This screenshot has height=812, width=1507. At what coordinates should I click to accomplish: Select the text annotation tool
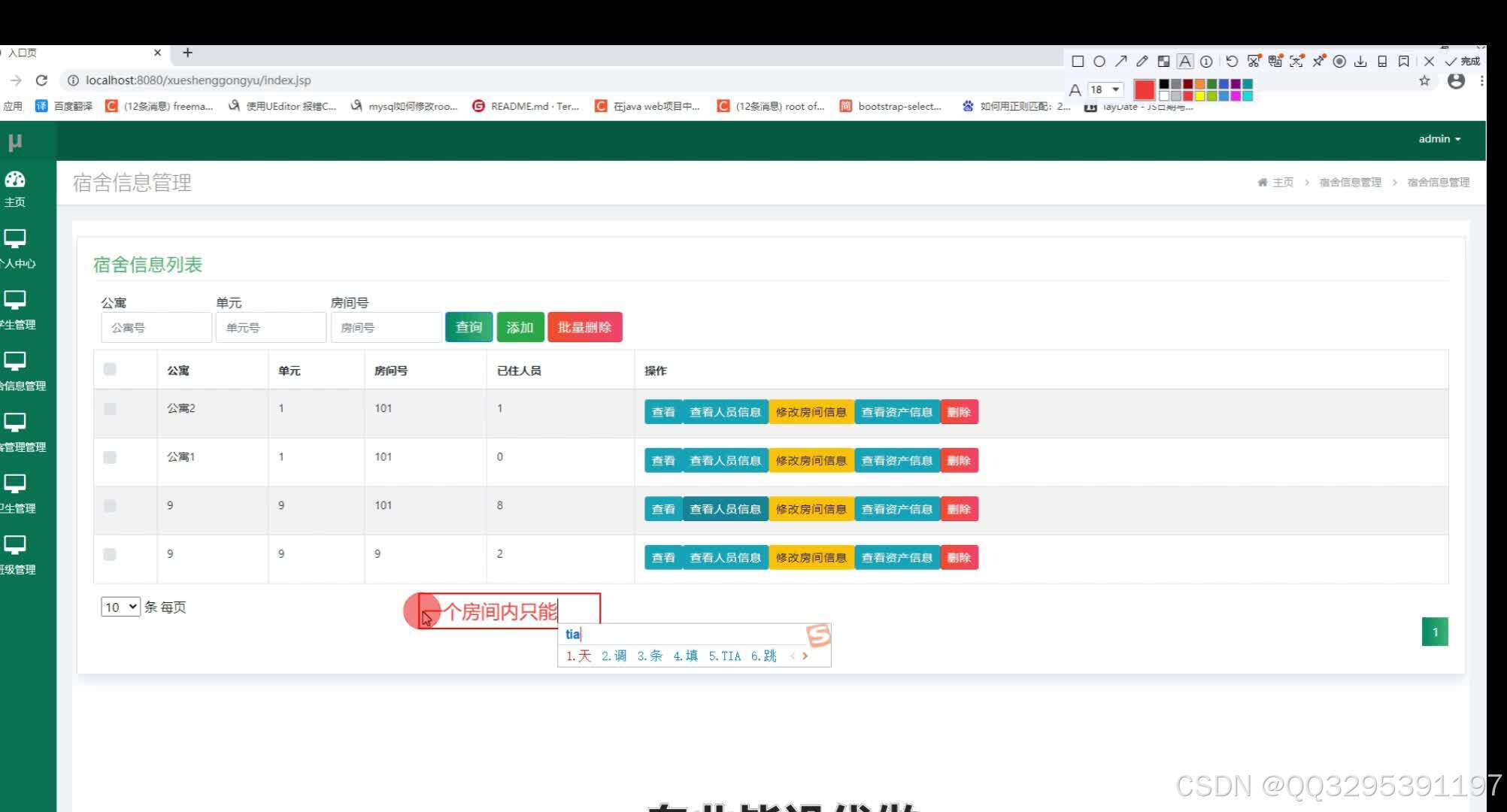click(1185, 62)
